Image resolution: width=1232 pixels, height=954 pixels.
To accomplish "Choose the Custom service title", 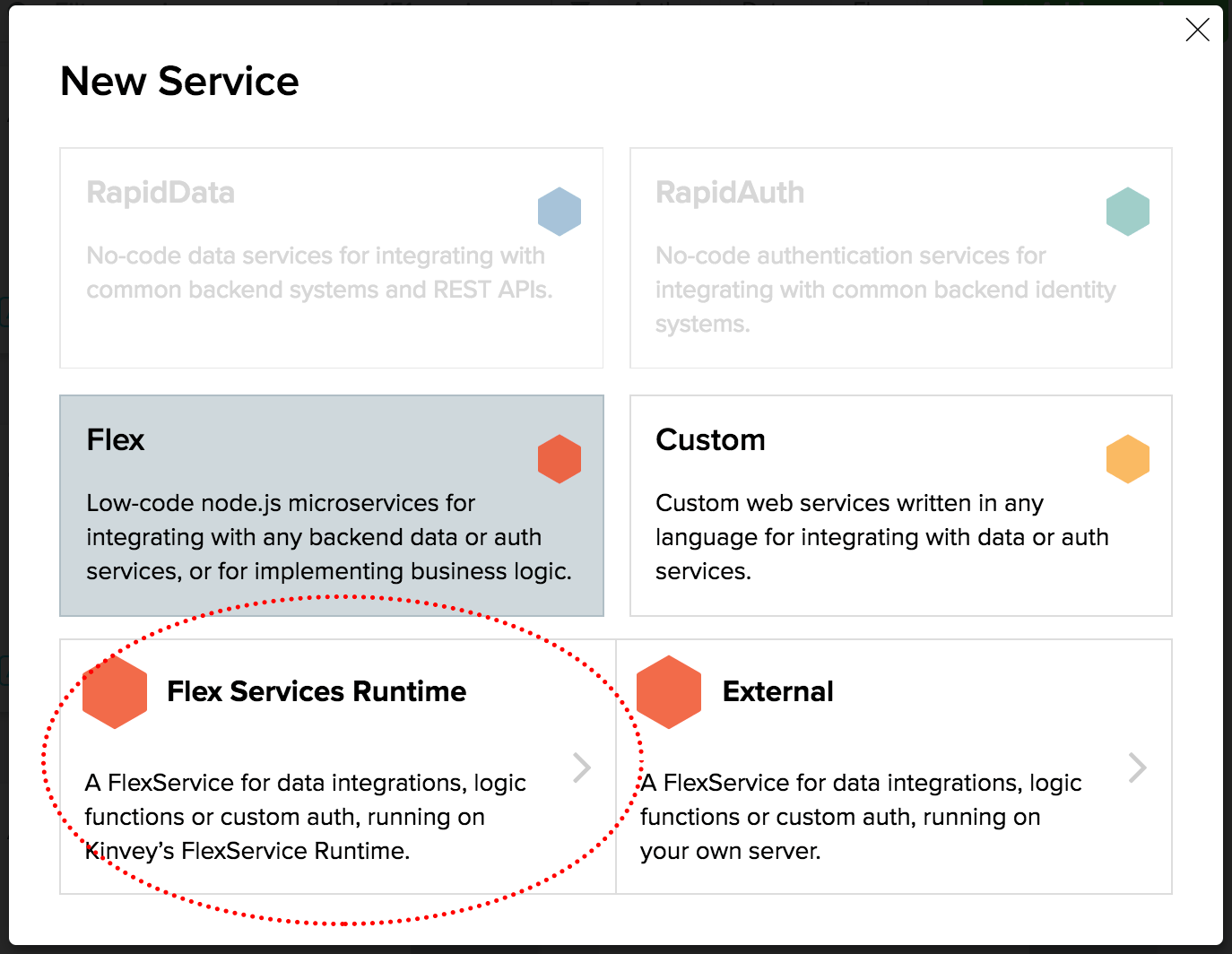I will (x=710, y=440).
